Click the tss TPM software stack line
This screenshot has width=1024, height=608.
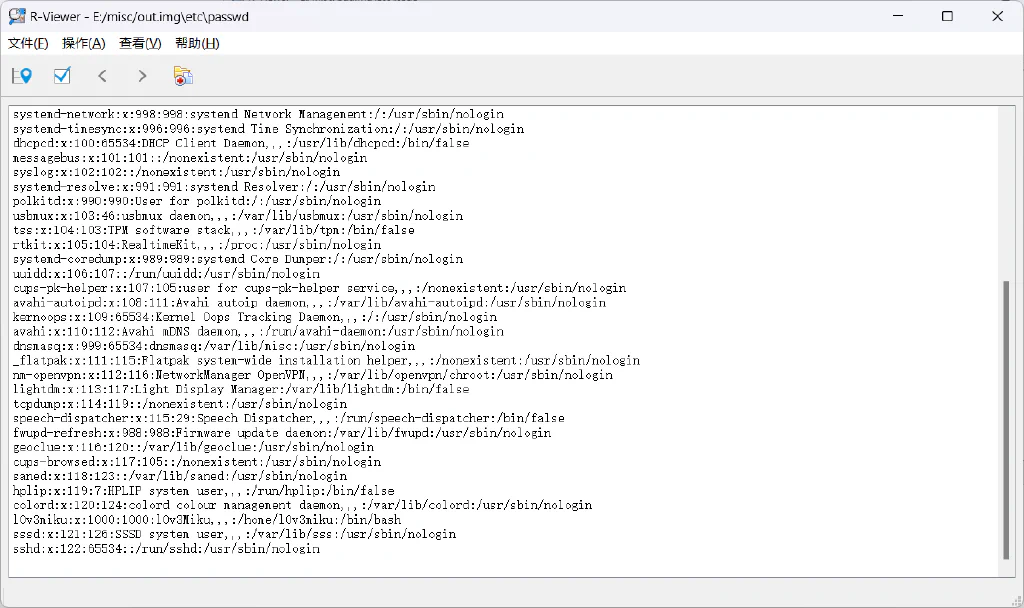click(x=214, y=230)
